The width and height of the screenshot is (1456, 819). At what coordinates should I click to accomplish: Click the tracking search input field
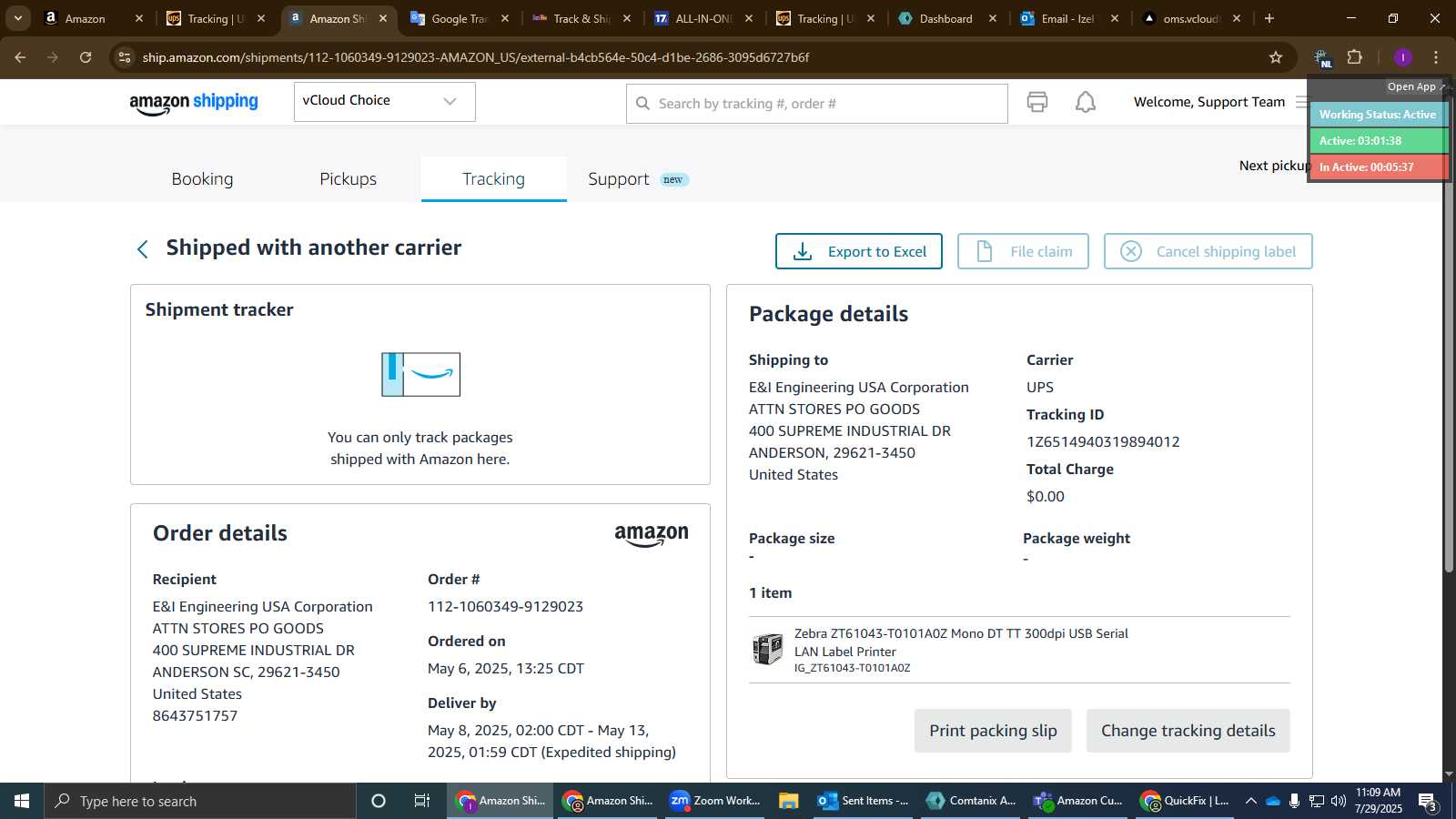[816, 104]
